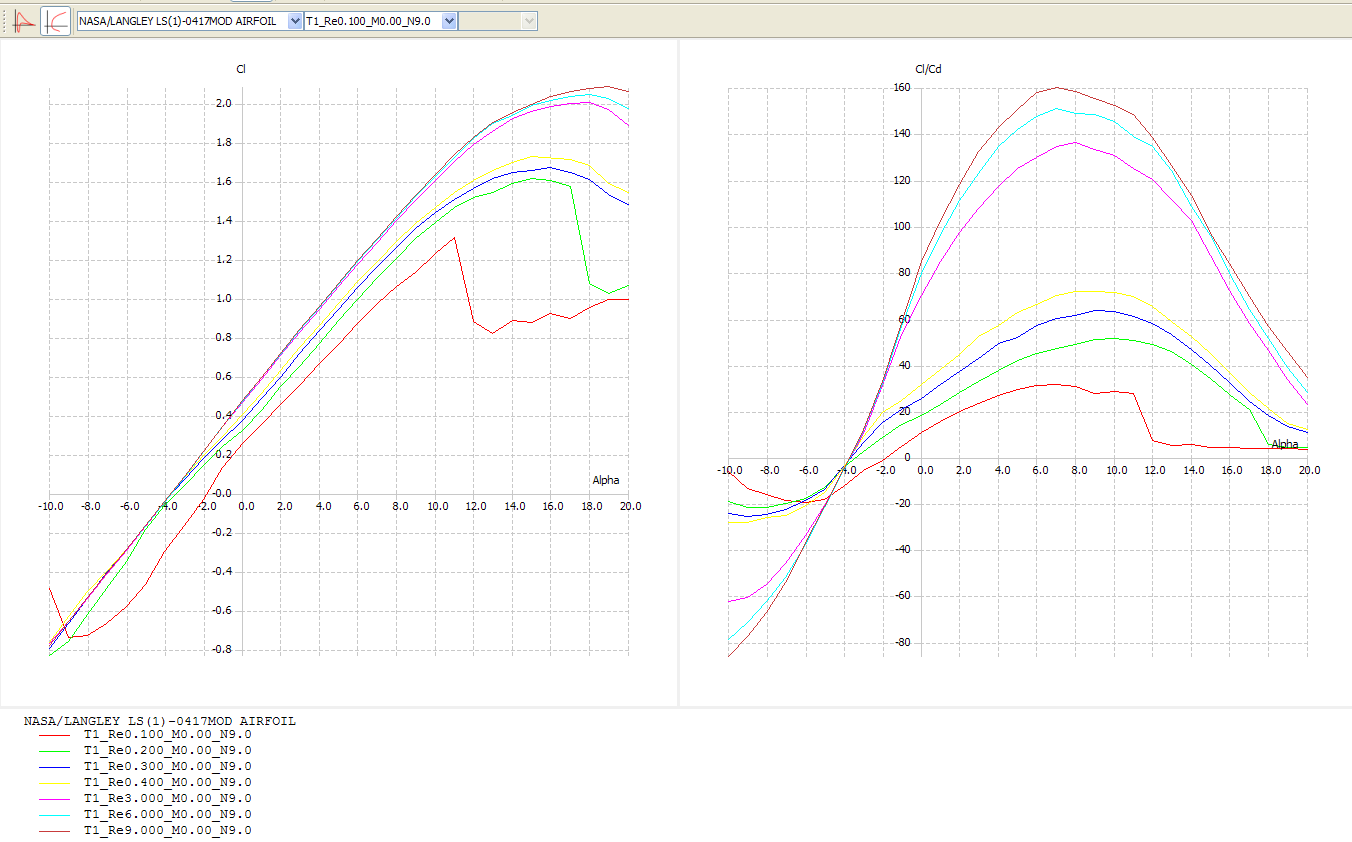
Task: Select the polar view toolbar icon
Action: (56, 21)
